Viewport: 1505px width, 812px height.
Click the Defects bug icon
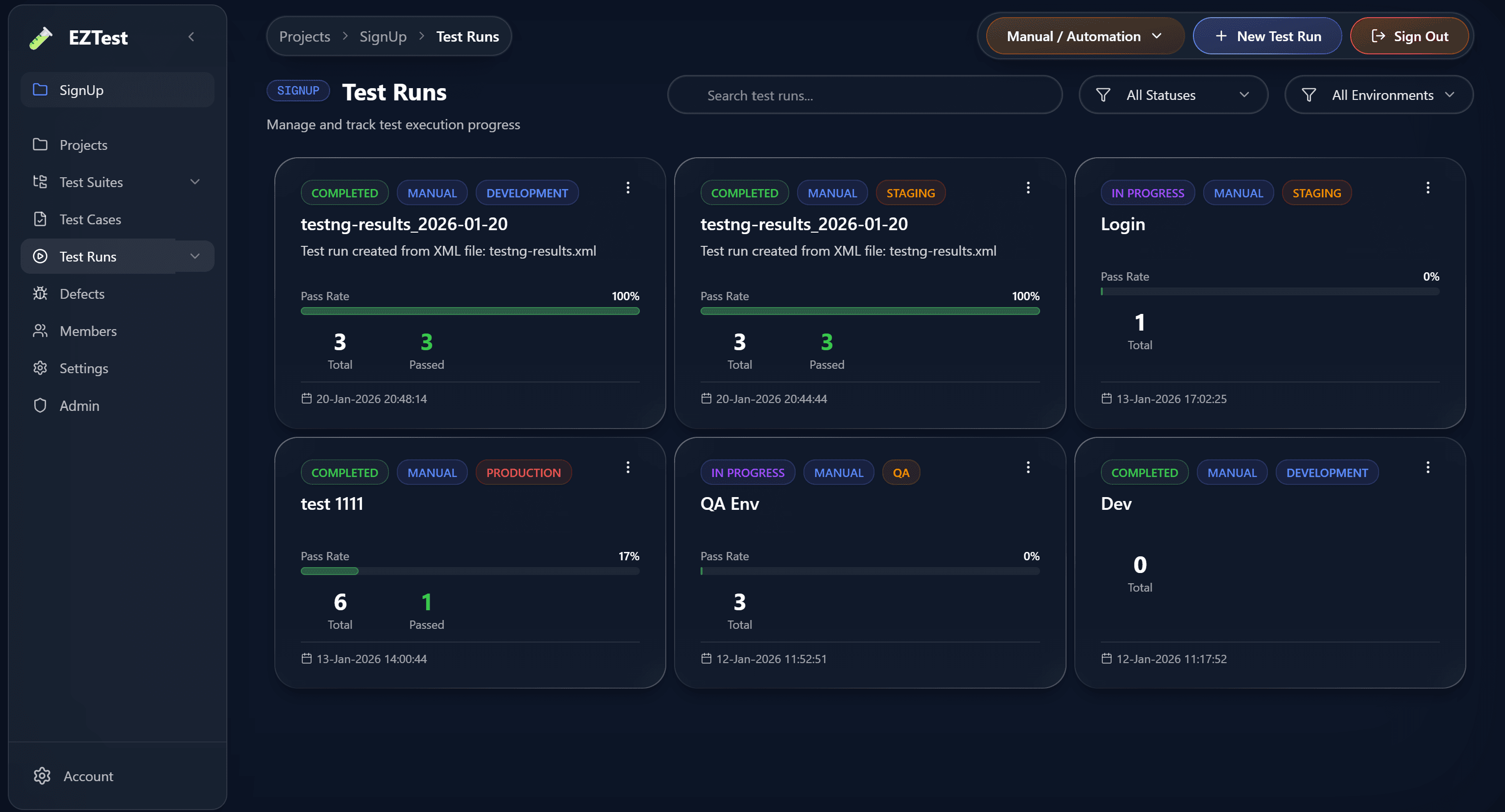40,293
